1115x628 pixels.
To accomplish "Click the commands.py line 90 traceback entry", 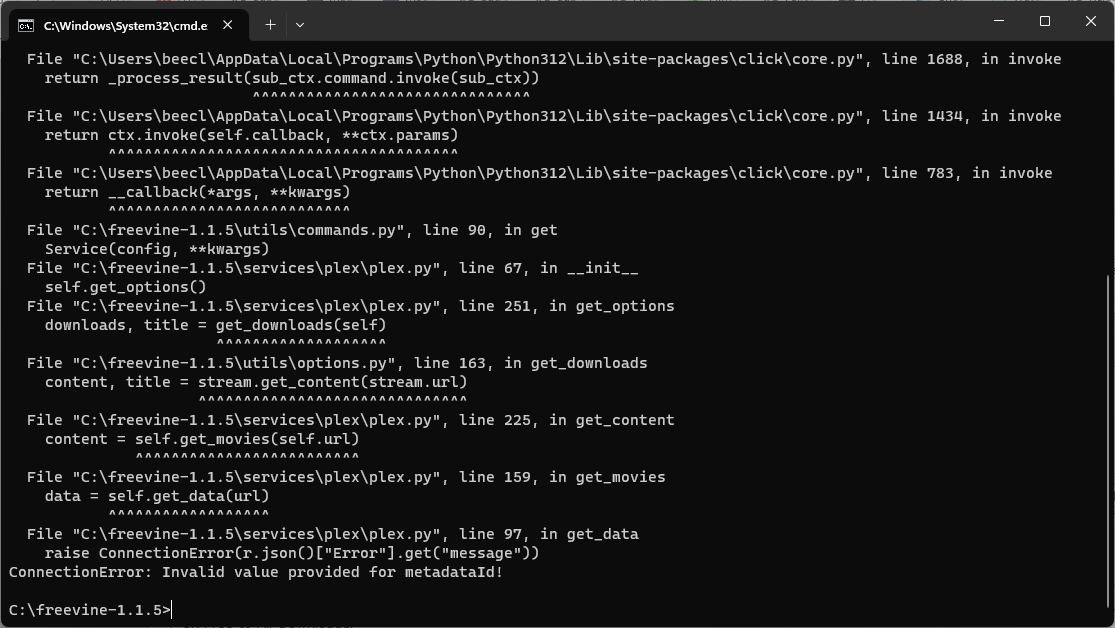I will click(x=292, y=230).
